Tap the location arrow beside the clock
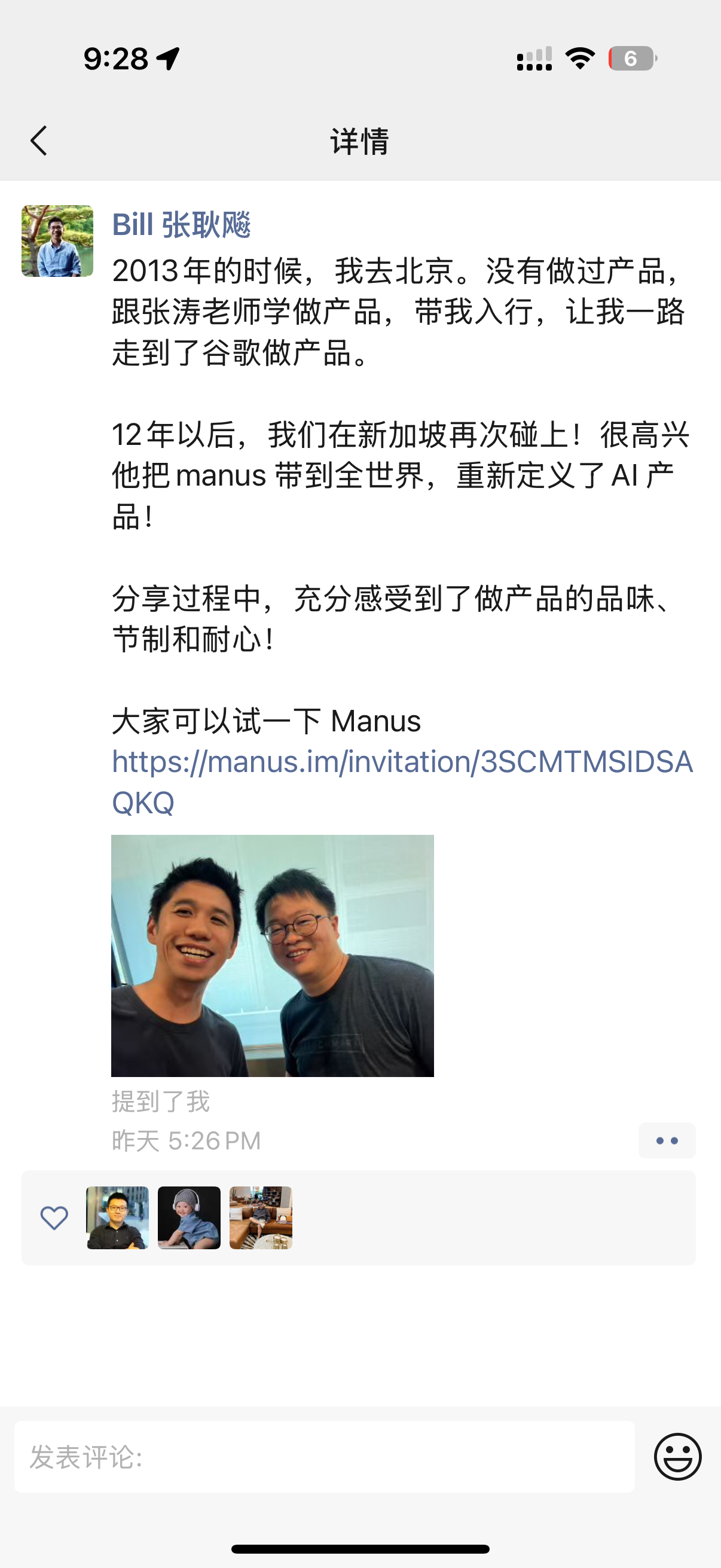 169,59
